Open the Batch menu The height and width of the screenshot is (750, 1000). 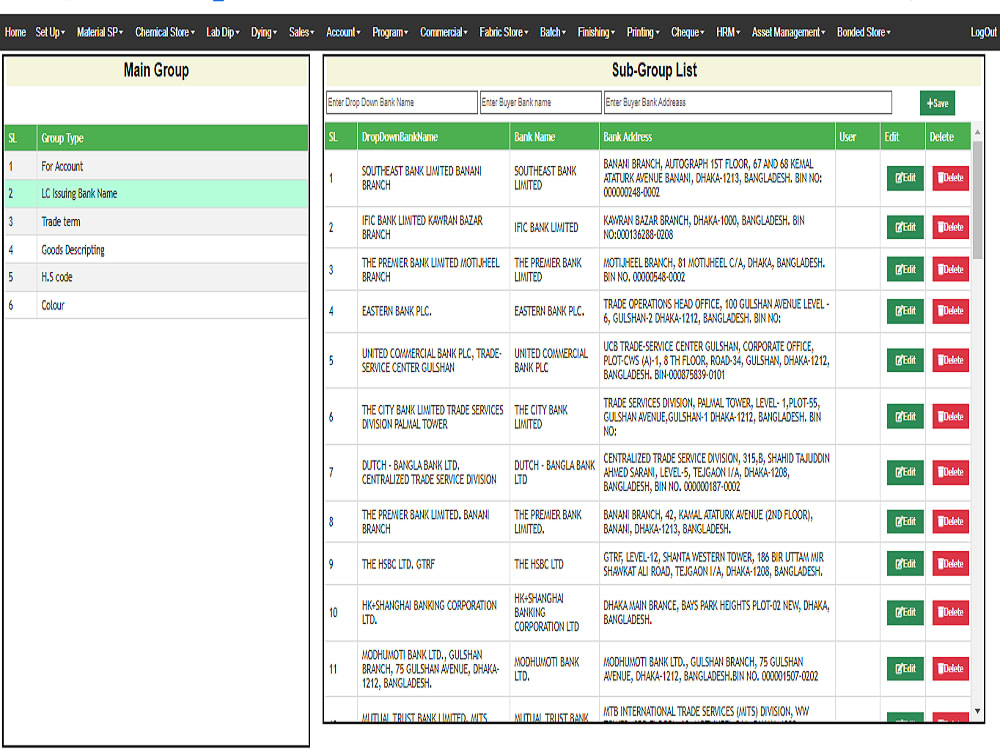(x=553, y=32)
